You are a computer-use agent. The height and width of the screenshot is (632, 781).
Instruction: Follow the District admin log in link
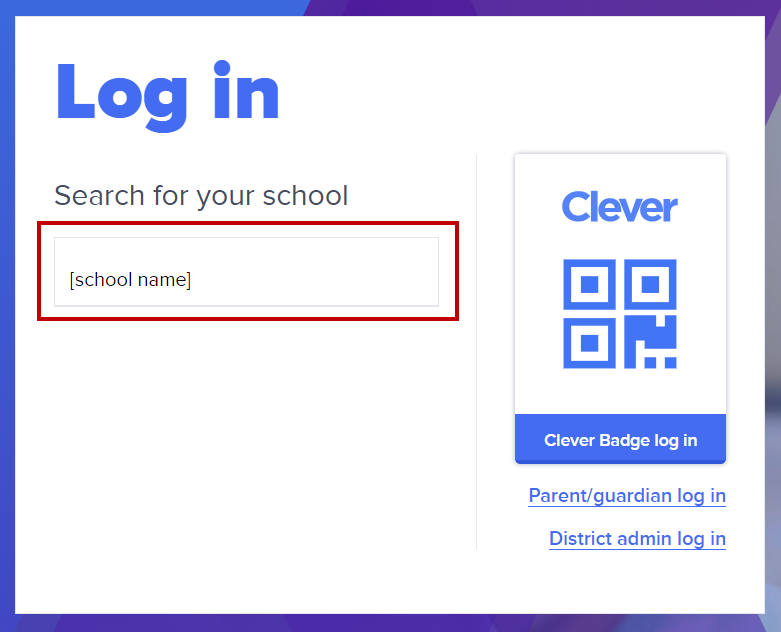tap(637, 539)
